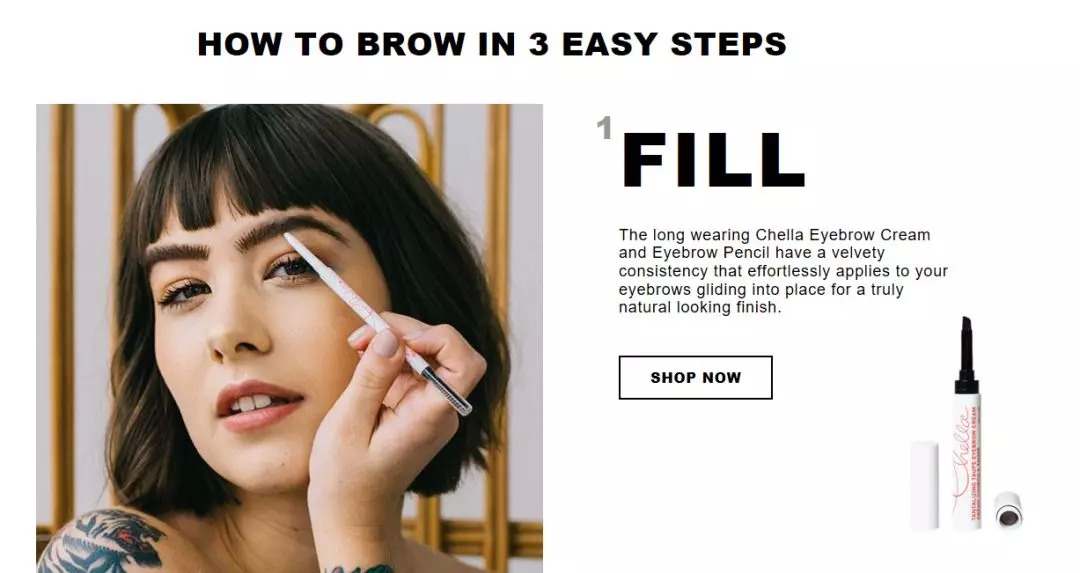
Task: Click the 'How to Brow in 3 Easy Steps' title
Action: (x=492, y=44)
